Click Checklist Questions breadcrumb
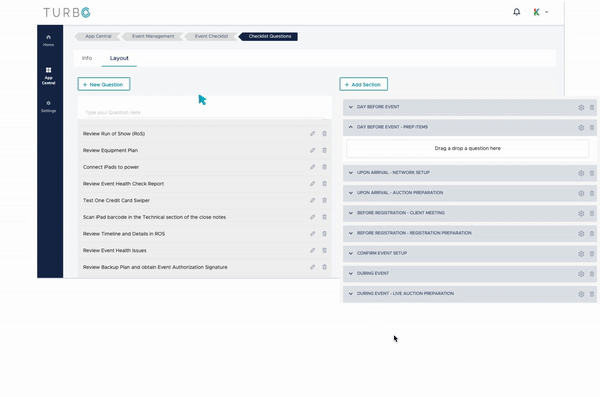 coord(269,36)
